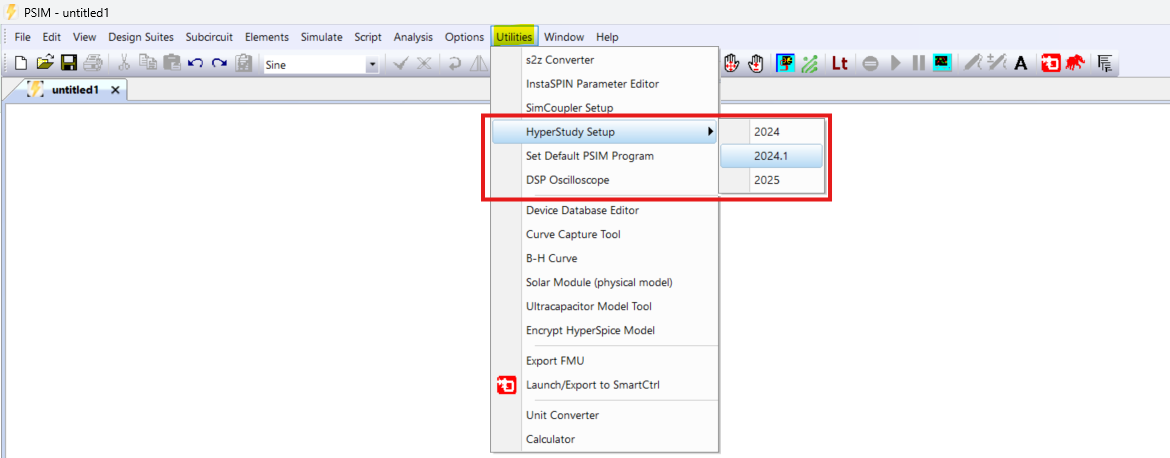Click the hand icon with minus

coord(757,64)
